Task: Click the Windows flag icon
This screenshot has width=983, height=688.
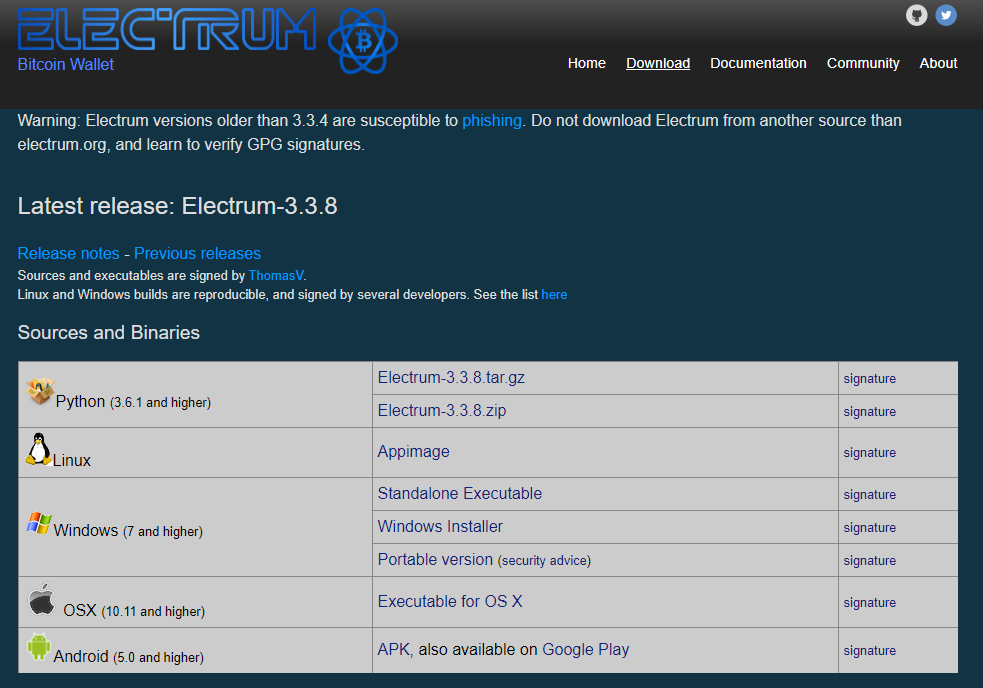Action: pyautogui.click(x=39, y=522)
